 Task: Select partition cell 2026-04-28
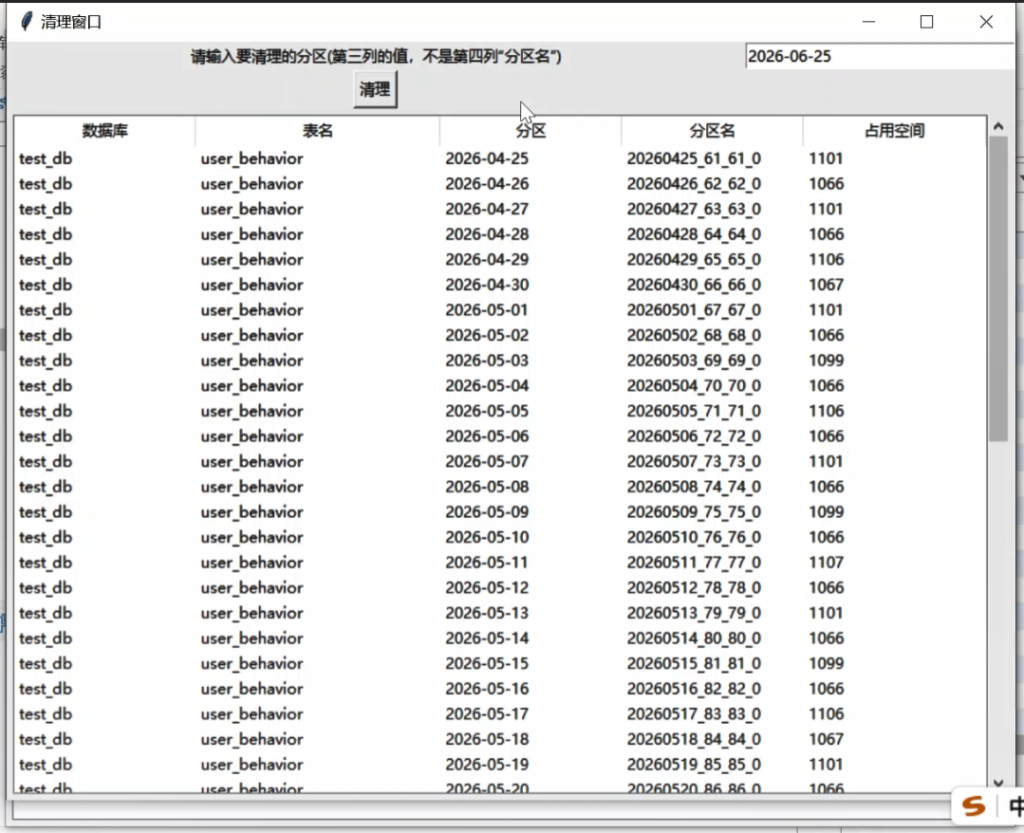click(487, 234)
